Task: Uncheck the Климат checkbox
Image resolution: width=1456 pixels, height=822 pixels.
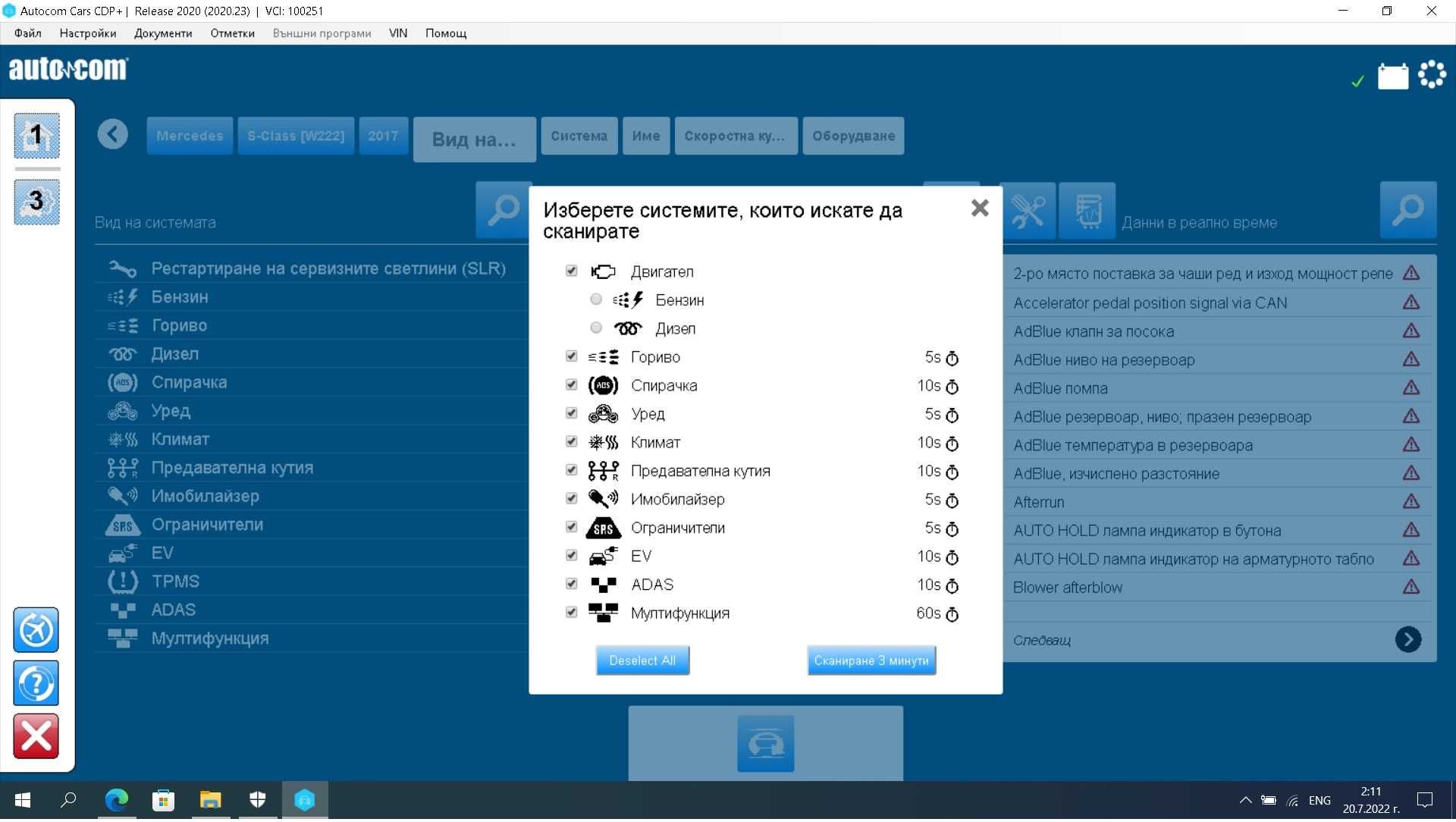Action: point(572,442)
